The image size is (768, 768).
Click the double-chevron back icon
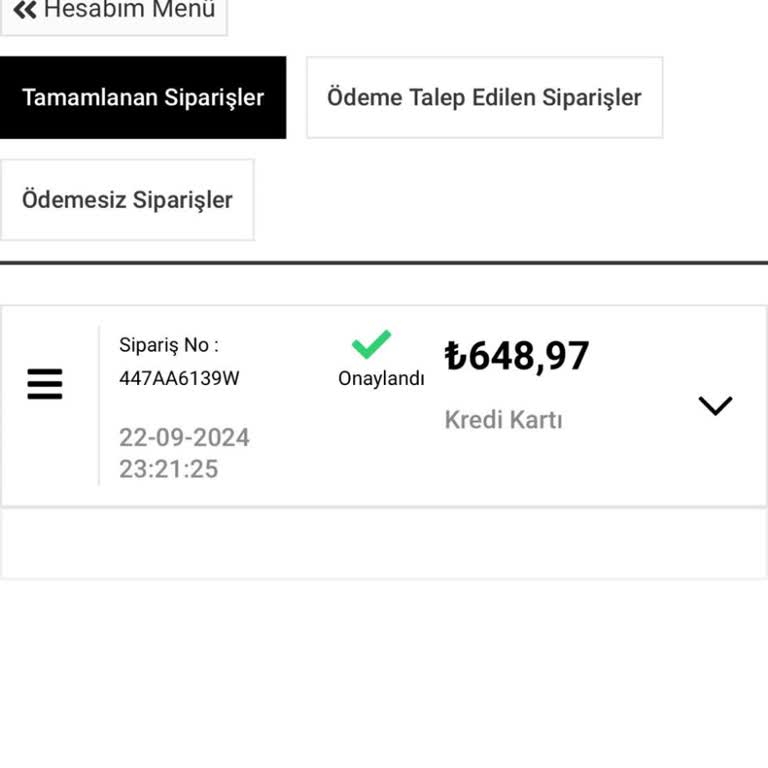point(25,10)
